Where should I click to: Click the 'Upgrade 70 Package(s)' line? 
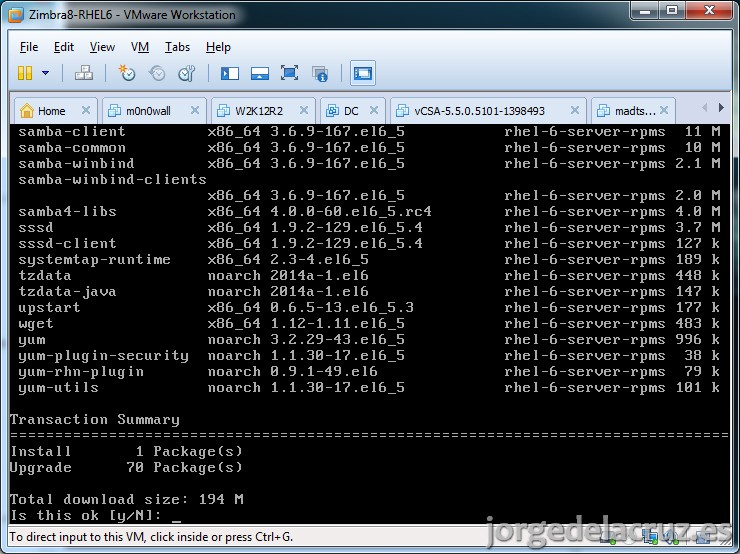pos(126,468)
